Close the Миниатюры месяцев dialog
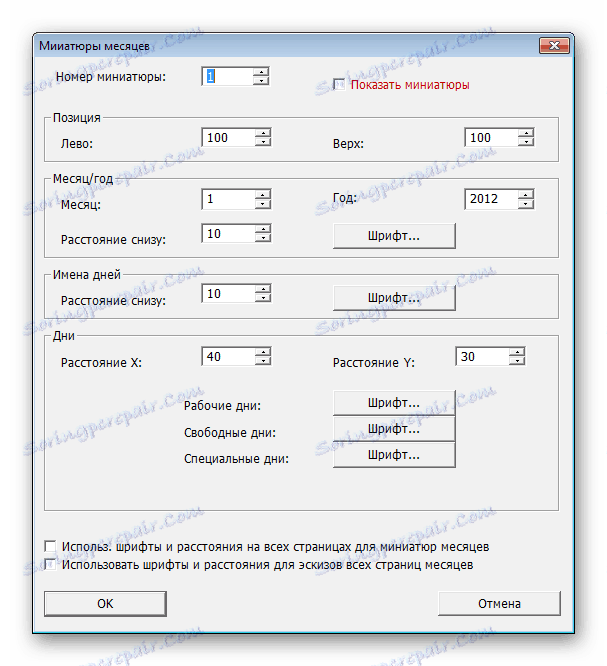The height and width of the screenshot is (666, 607). [554, 45]
